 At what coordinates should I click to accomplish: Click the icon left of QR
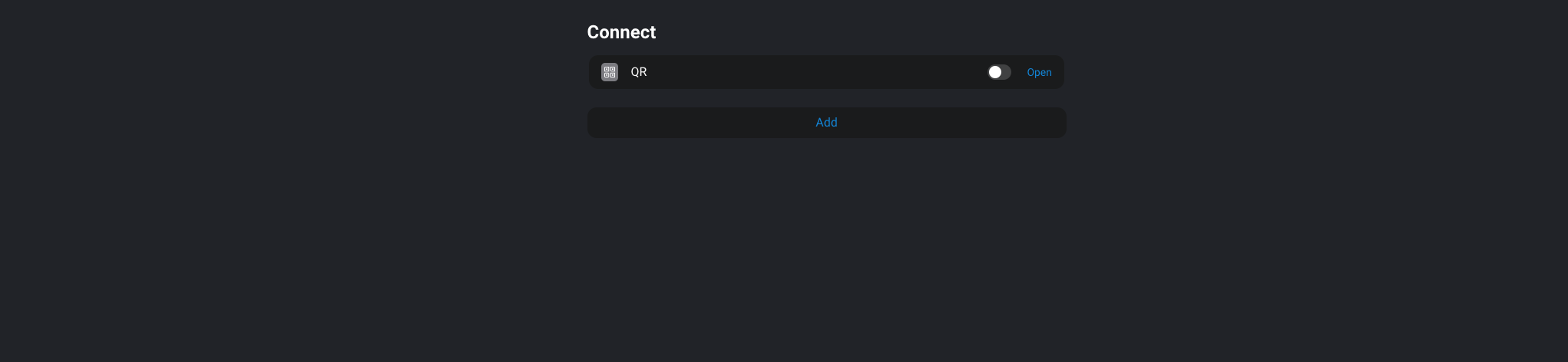pos(610,72)
